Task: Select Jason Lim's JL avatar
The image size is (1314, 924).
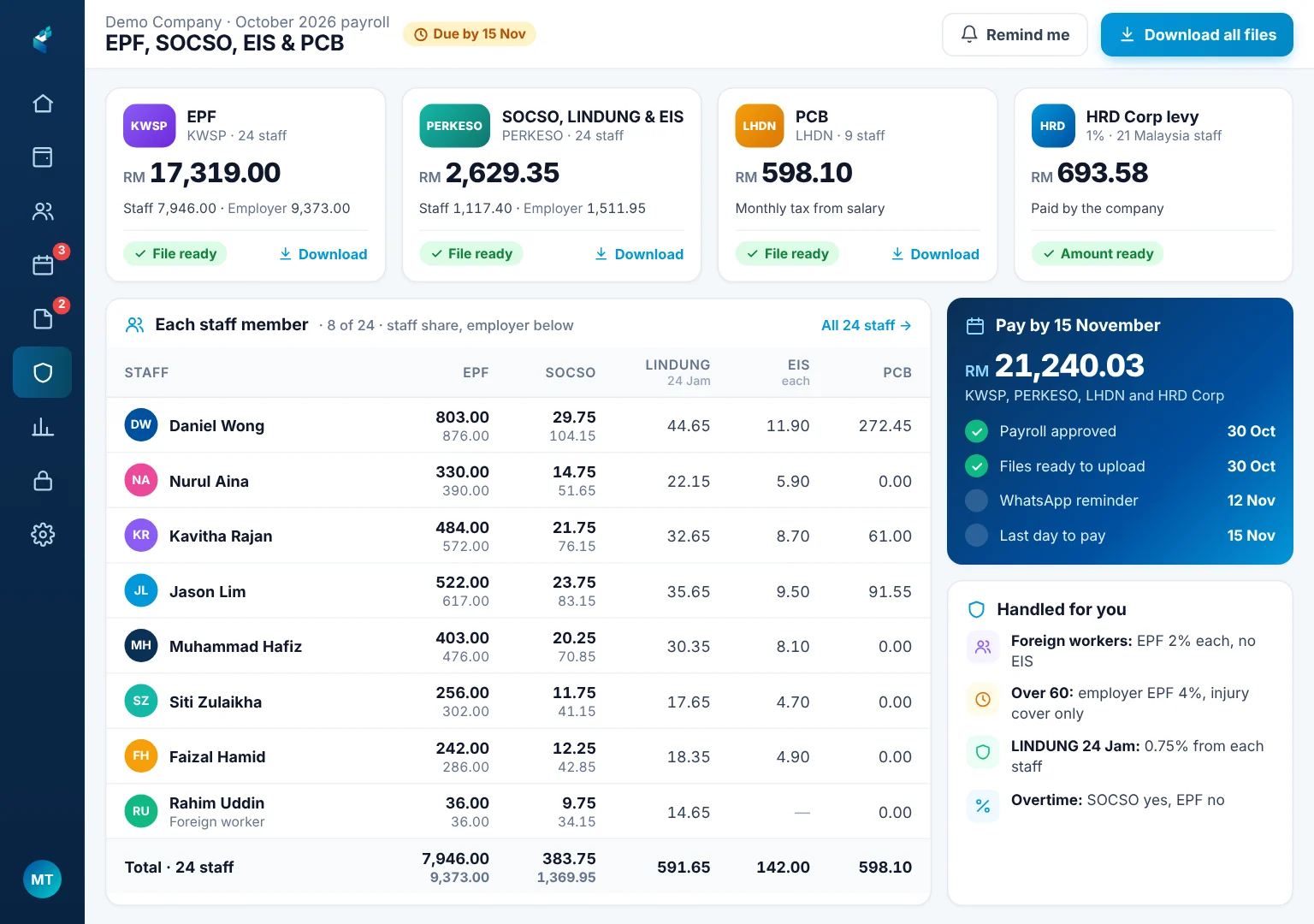Action: pyautogui.click(x=141, y=591)
